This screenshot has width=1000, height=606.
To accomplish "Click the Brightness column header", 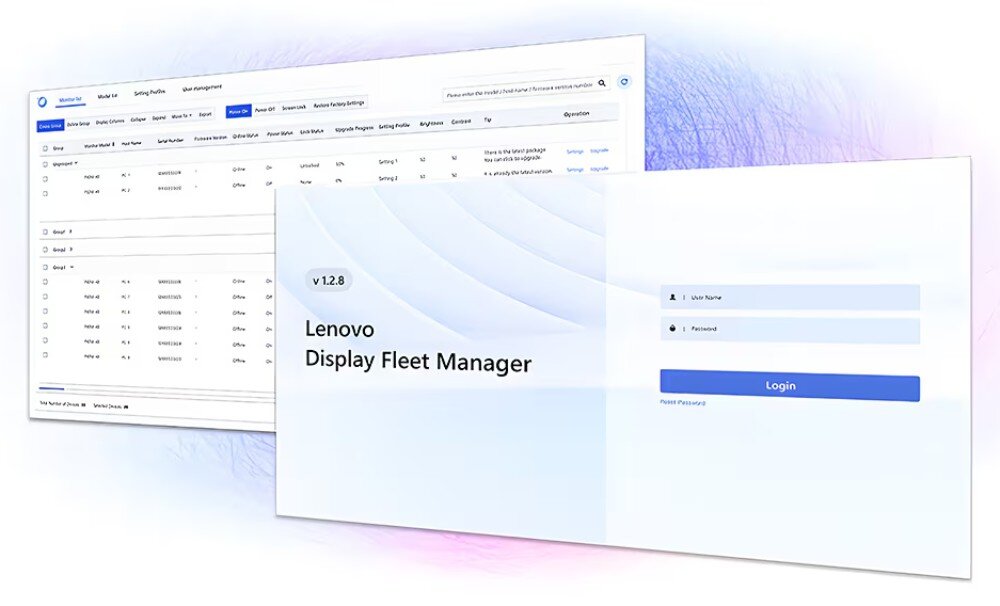I will (431, 123).
